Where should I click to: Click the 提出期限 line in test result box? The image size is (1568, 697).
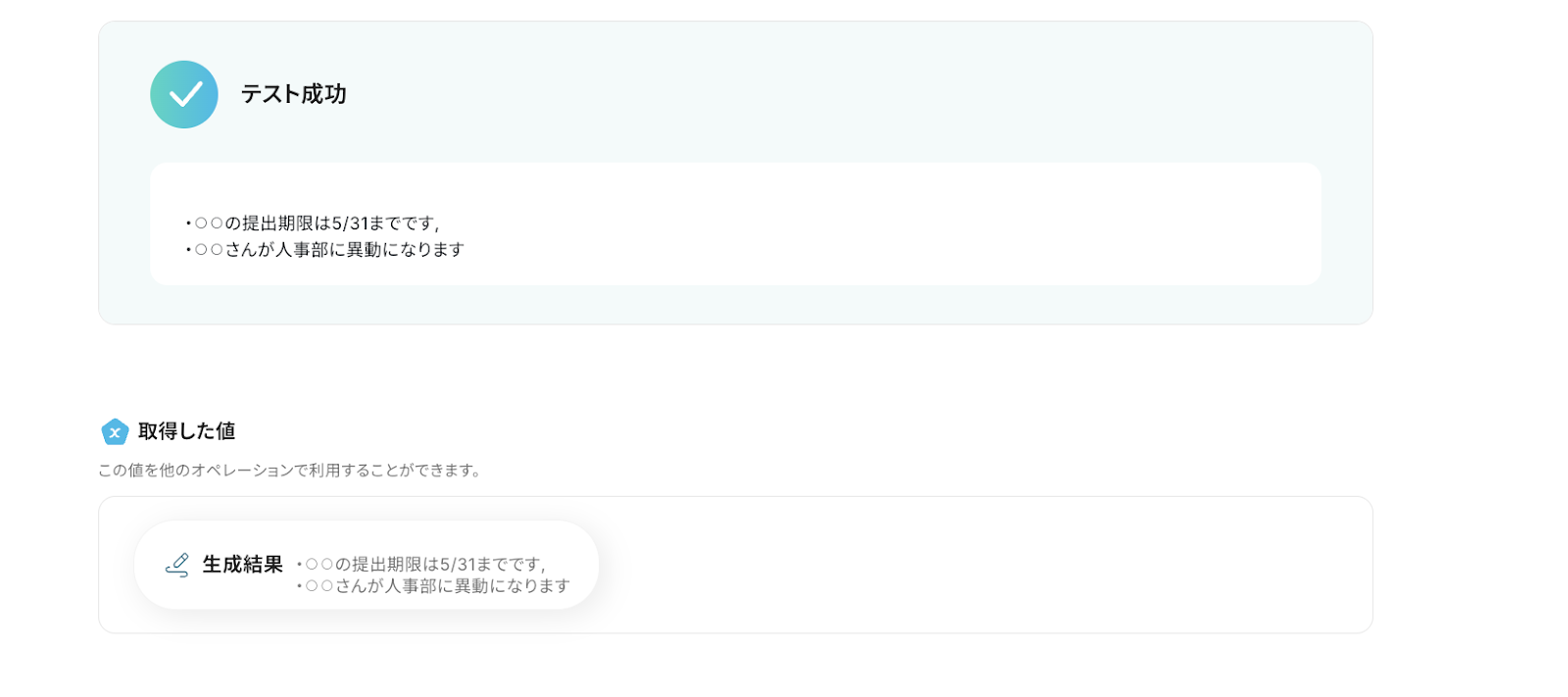click(x=314, y=224)
